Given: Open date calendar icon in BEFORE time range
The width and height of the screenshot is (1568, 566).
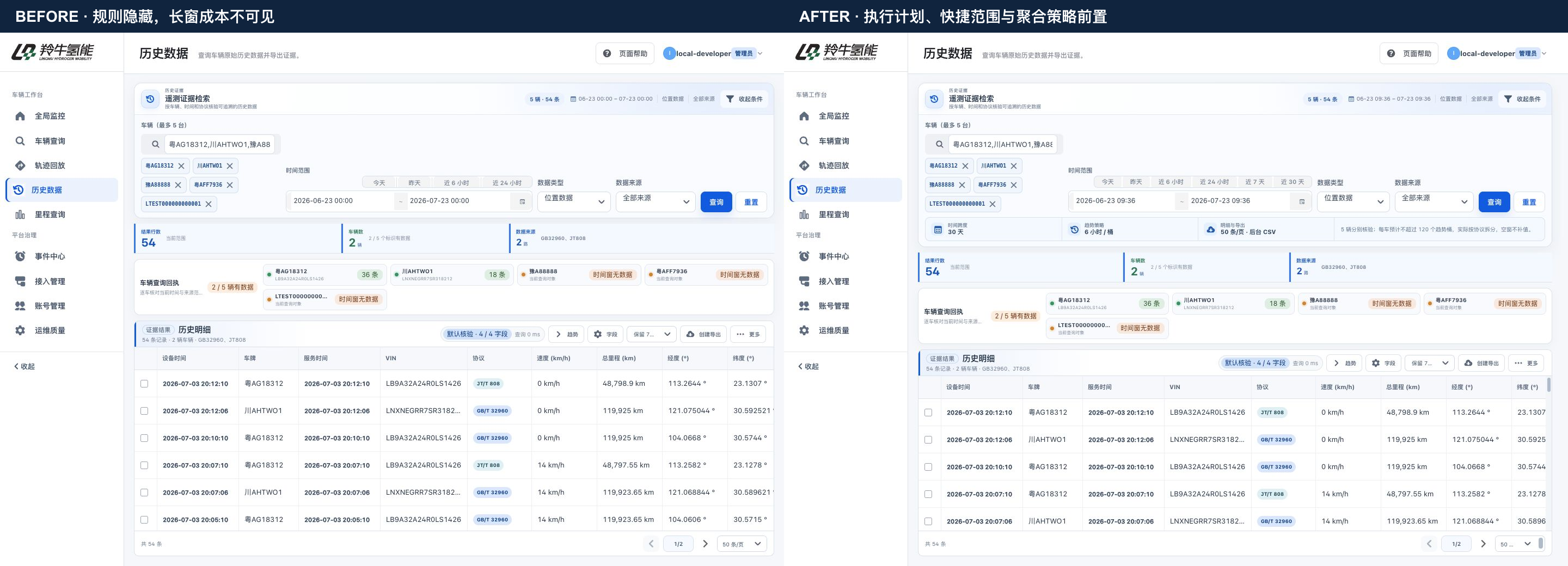Looking at the screenshot, I should click(522, 201).
